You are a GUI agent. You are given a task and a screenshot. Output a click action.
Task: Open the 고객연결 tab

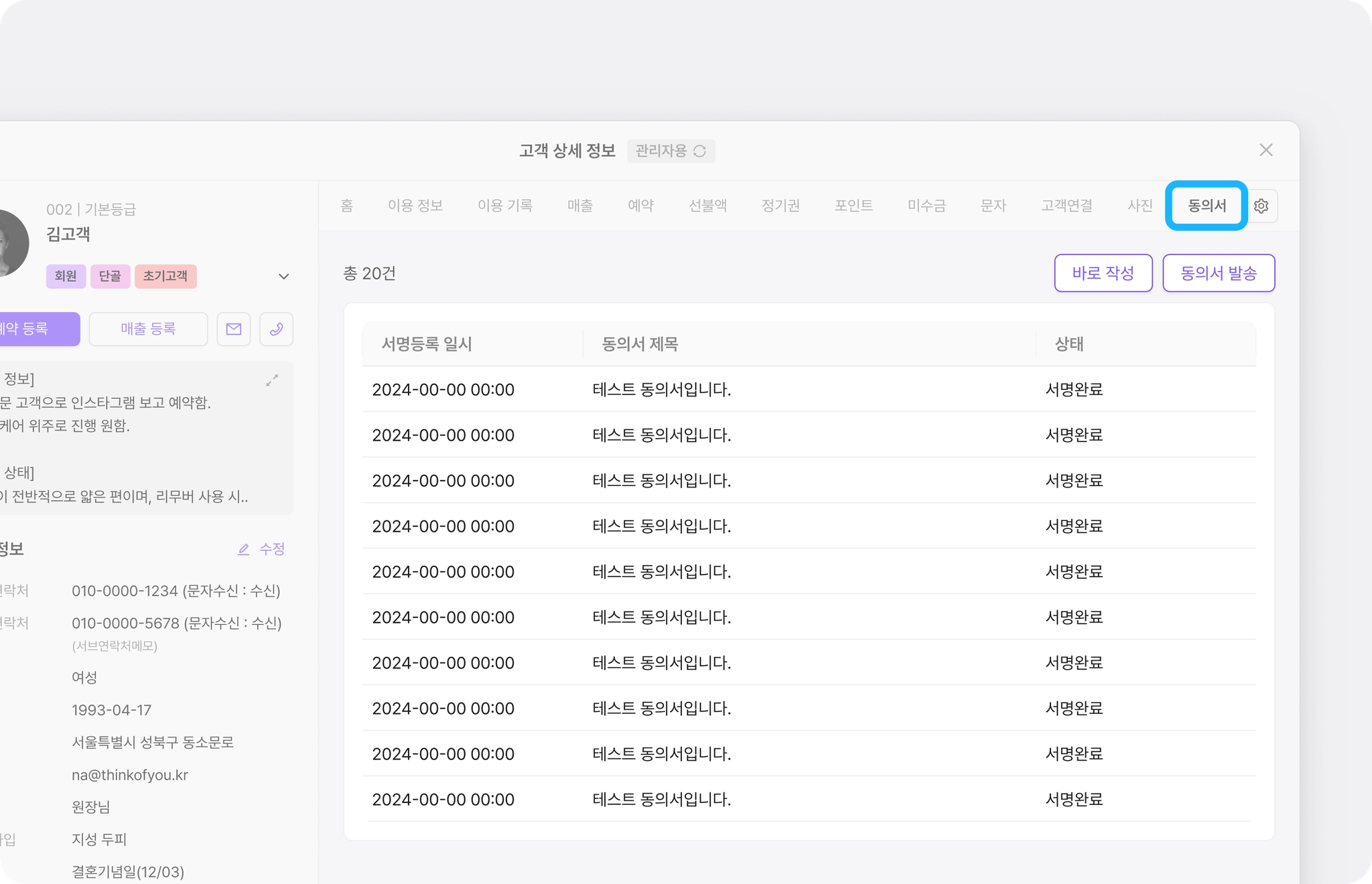point(1067,206)
